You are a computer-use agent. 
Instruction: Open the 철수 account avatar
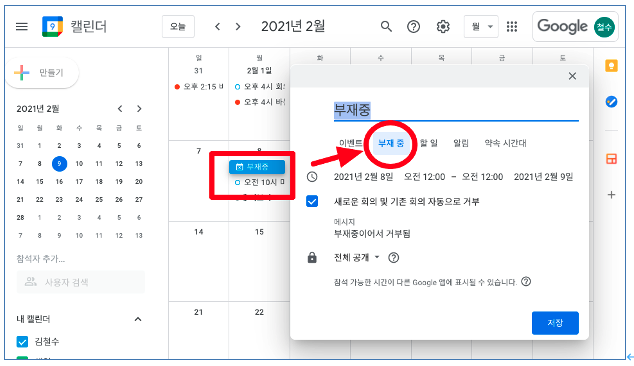pyautogui.click(x=604, y=27)
